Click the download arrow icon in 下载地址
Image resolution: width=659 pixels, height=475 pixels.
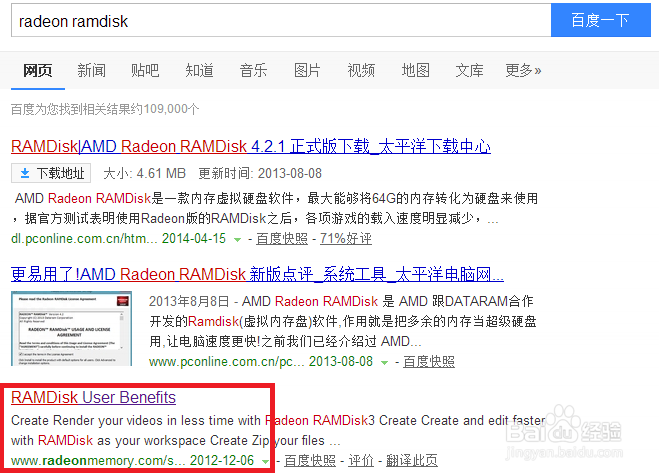pos(25,173)
